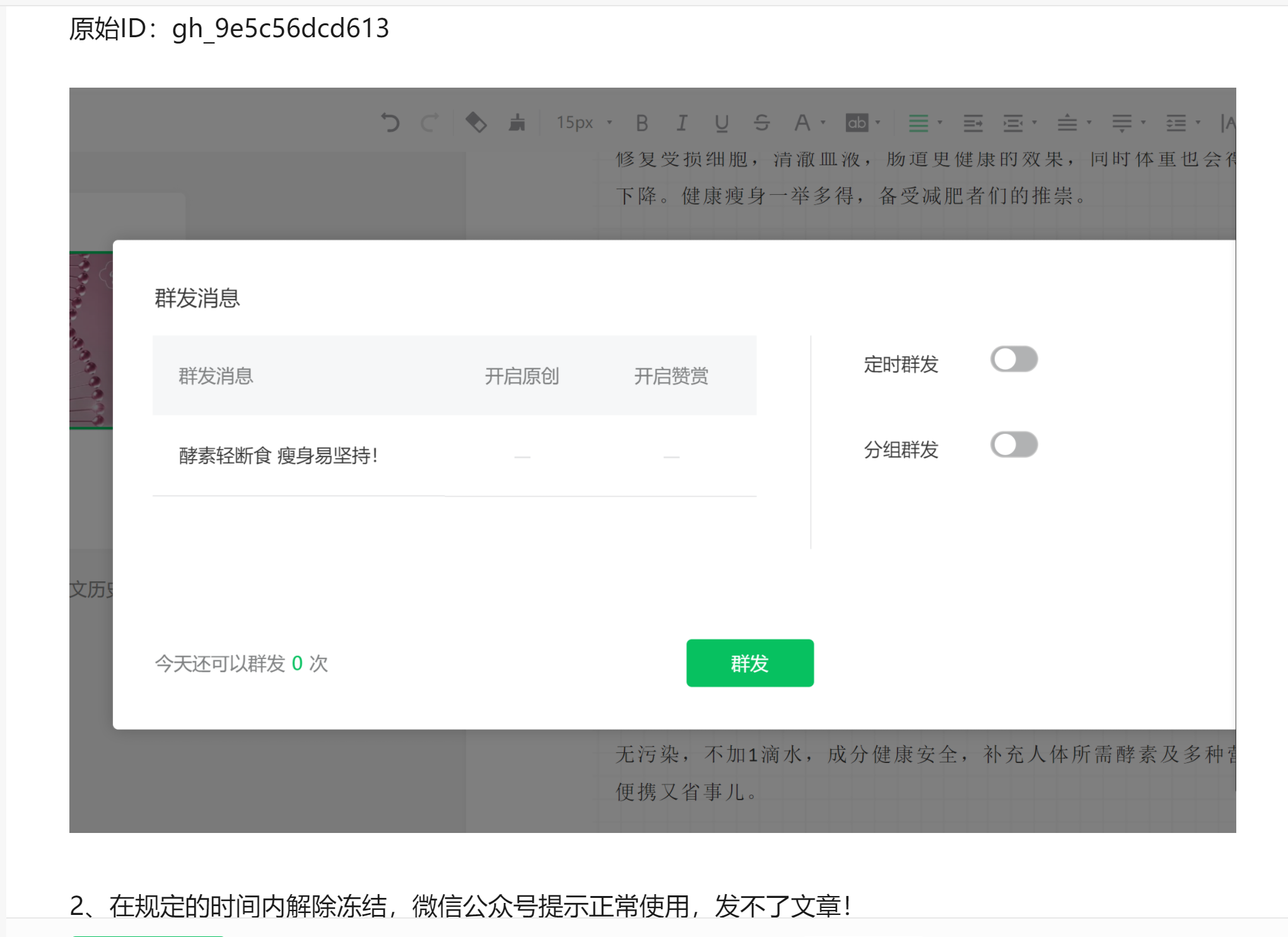The image size is (1288, 937).
Task: Click the 开启原创 column header
Action: [x=522, y=376]
